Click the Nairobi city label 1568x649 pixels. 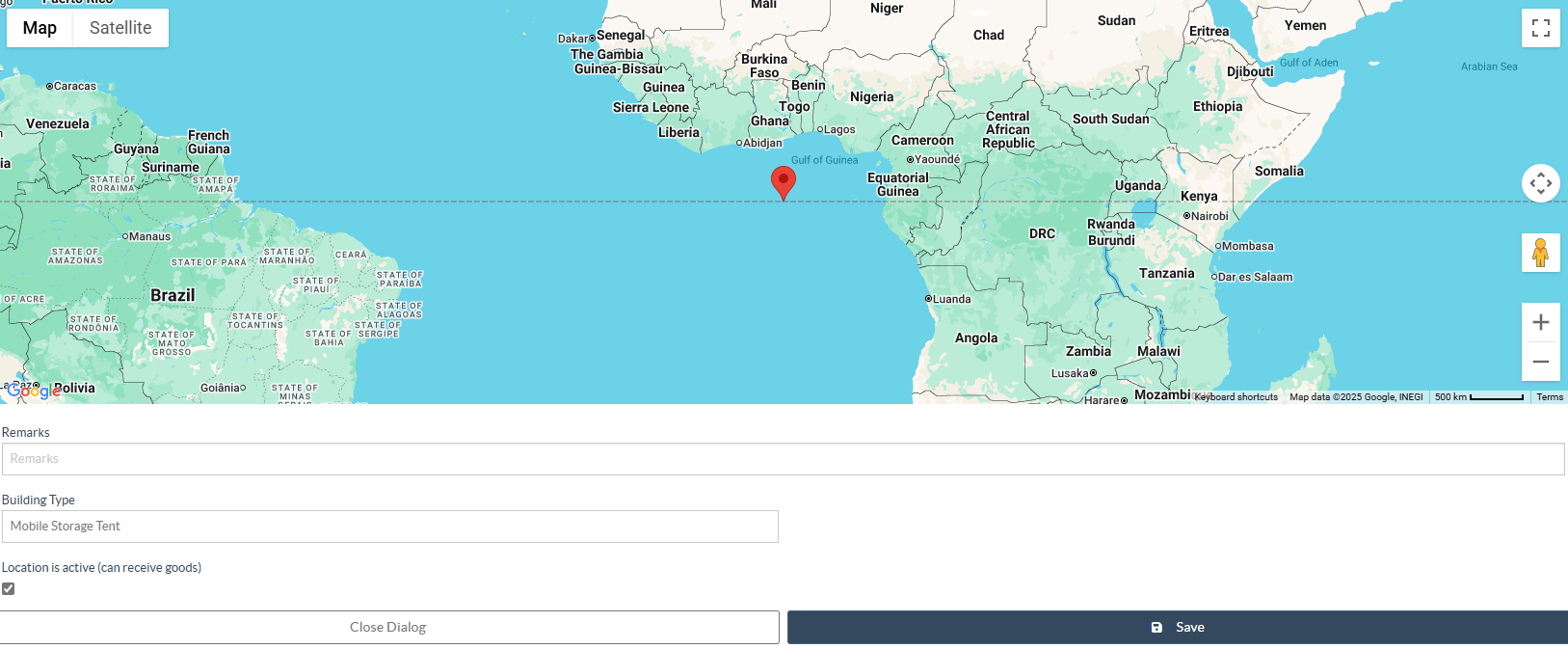1209,216
